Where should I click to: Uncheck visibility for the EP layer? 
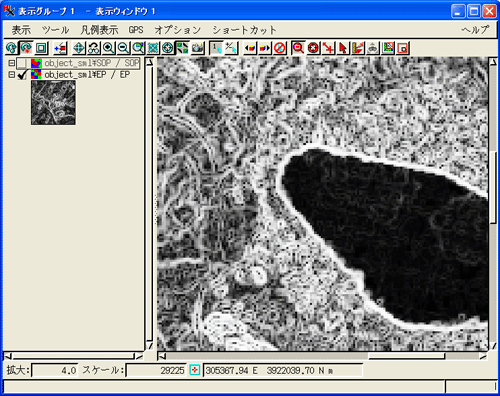point(22,75)
